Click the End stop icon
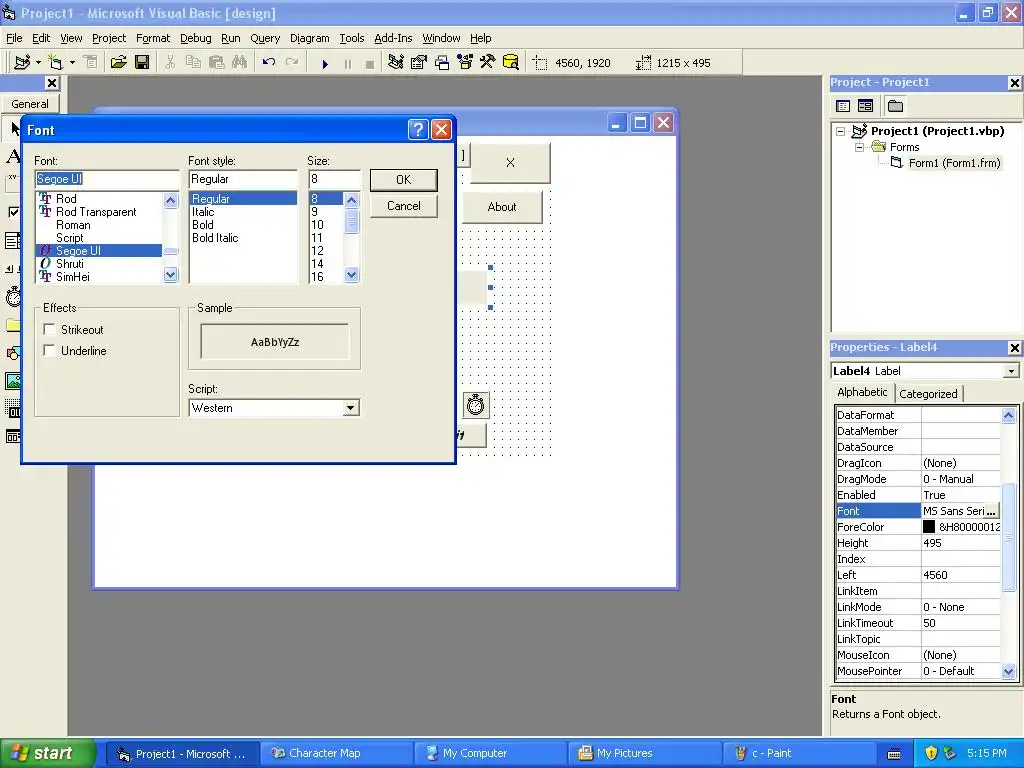This screenshot has width=1024, height=768. click(370, 63)
